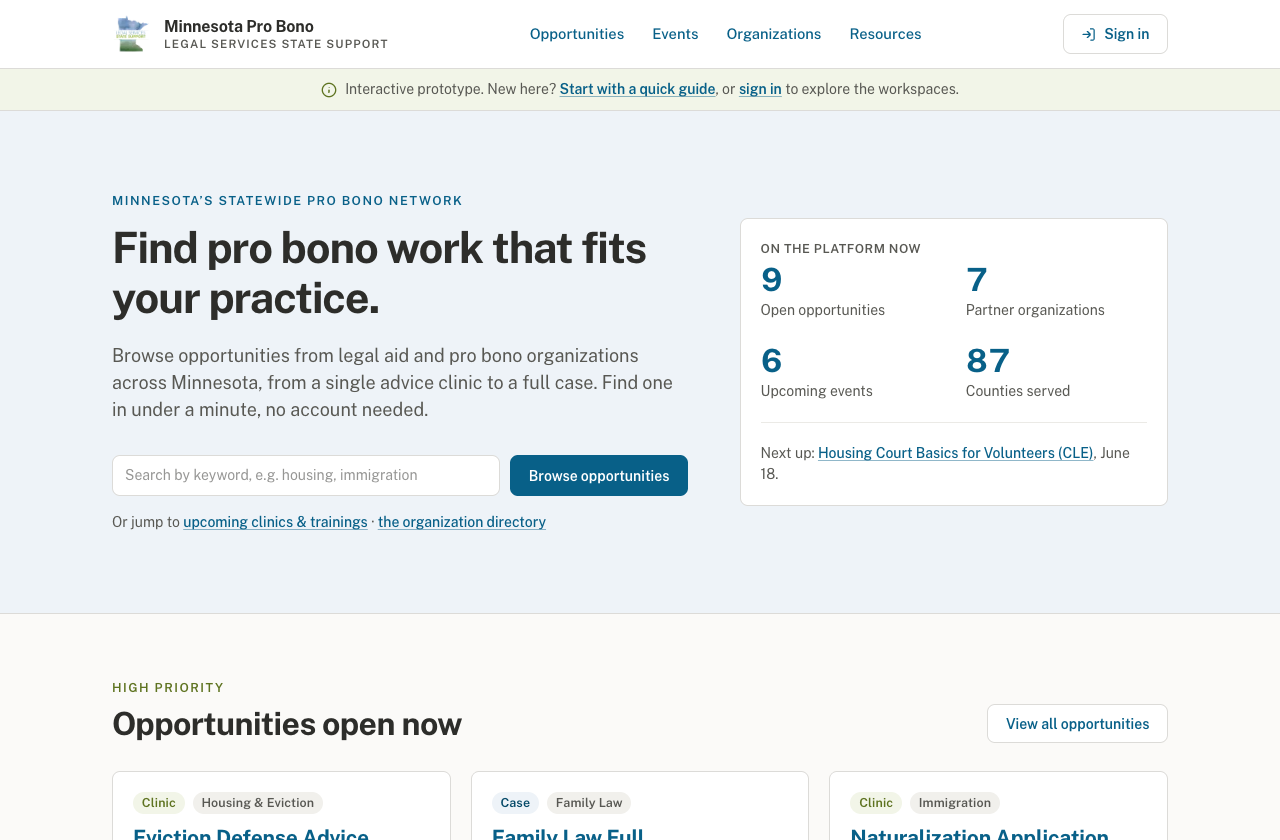Viewport: 1280px width, 840px height.
Task: Click the sign-in arrow icon
Action: click(1089, 34)
